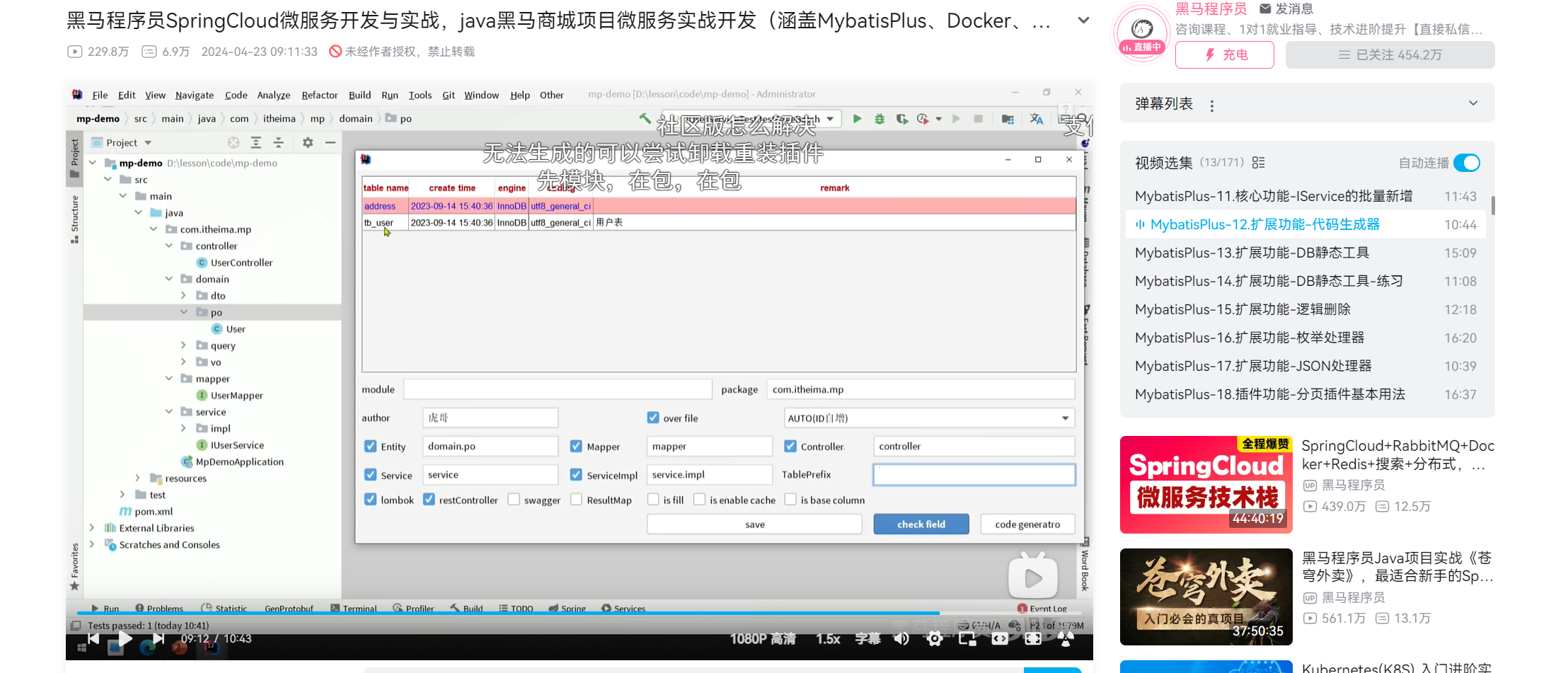The width and height of the screenshot is (1568, 673).
Task: Toggle widescreen mode icon in player
Action: (1000, 639)
